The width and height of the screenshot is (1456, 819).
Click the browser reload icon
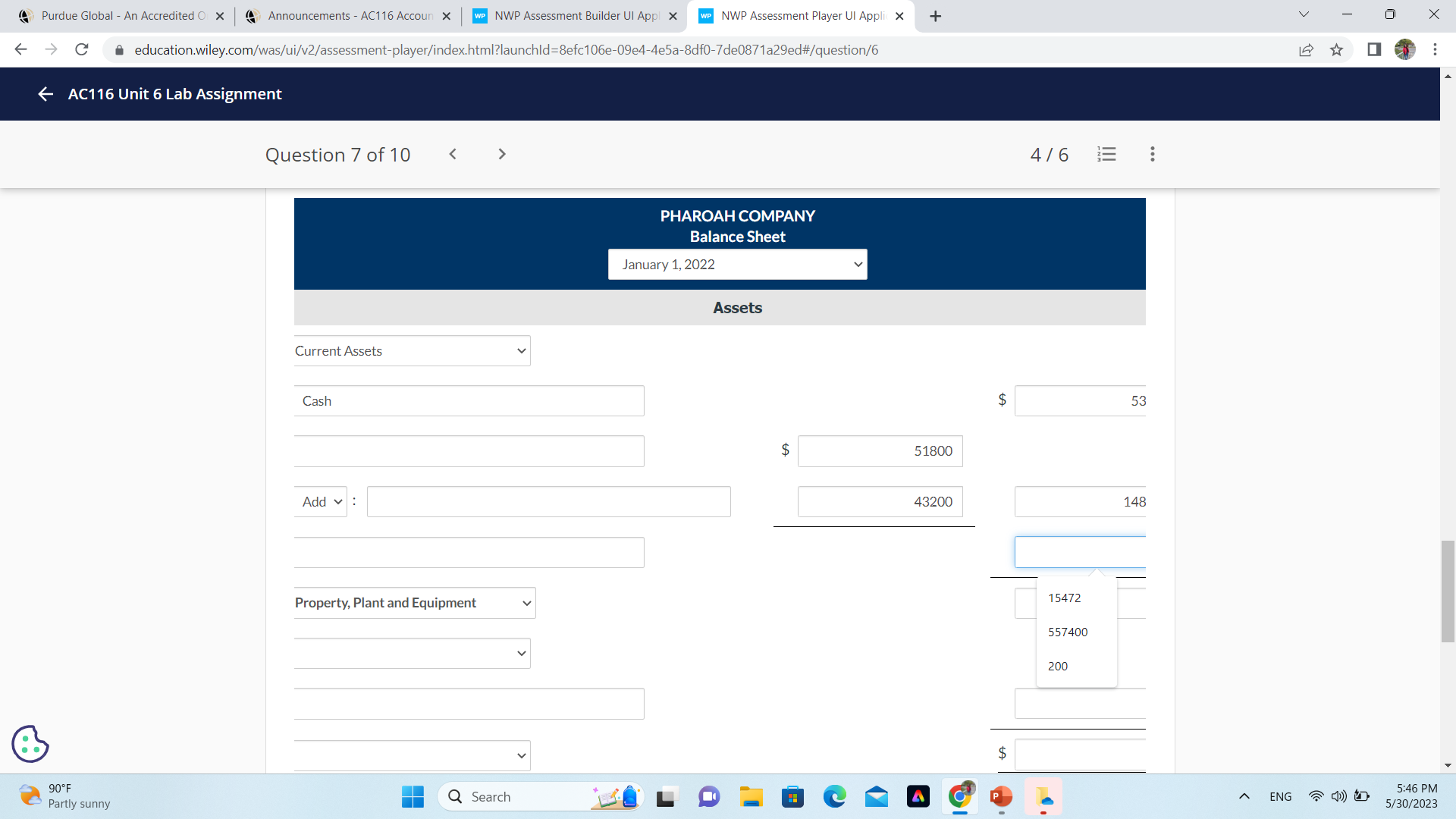[x=82, y=49]
